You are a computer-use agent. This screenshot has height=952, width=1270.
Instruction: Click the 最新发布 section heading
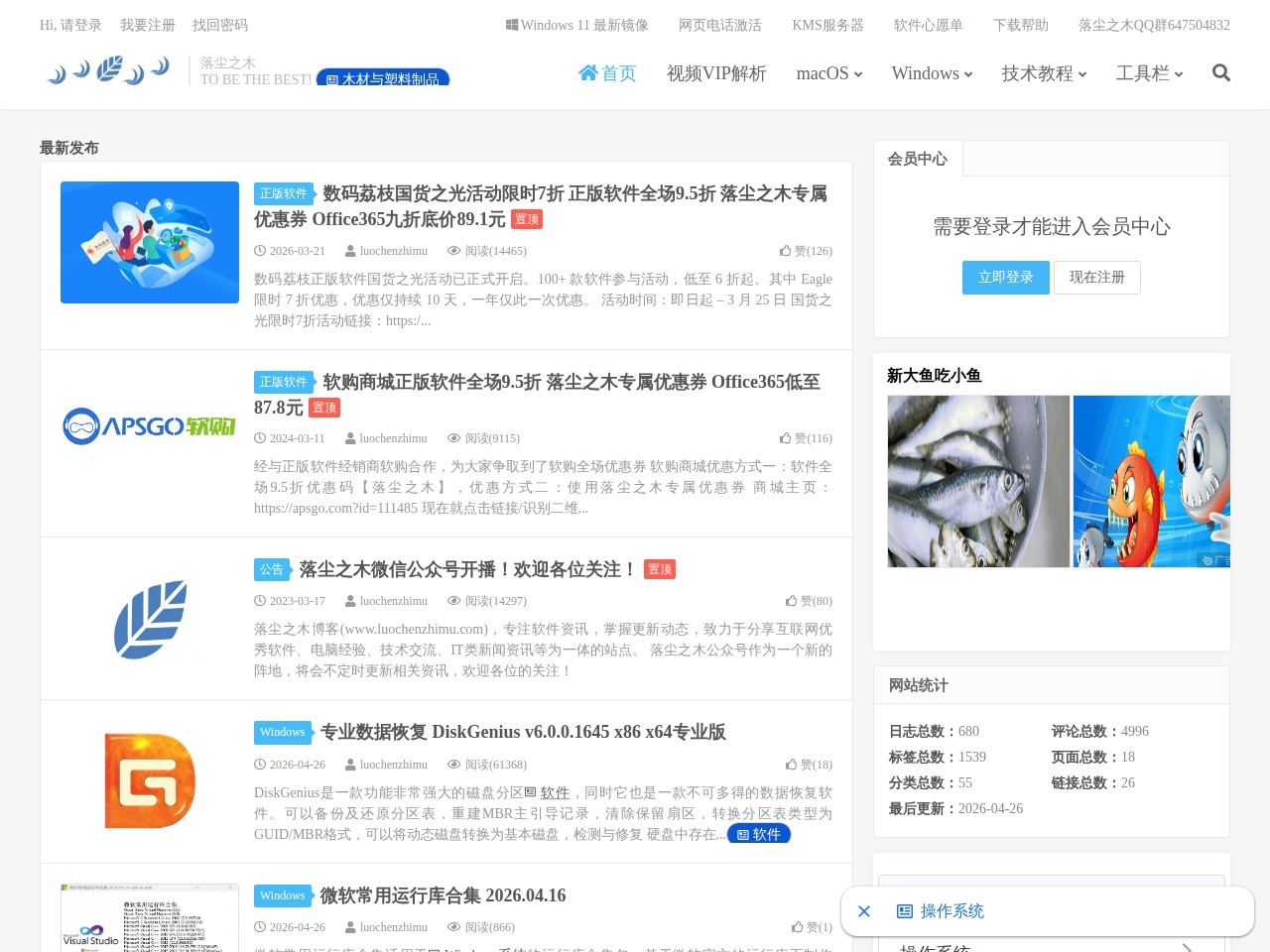[69, 148]
